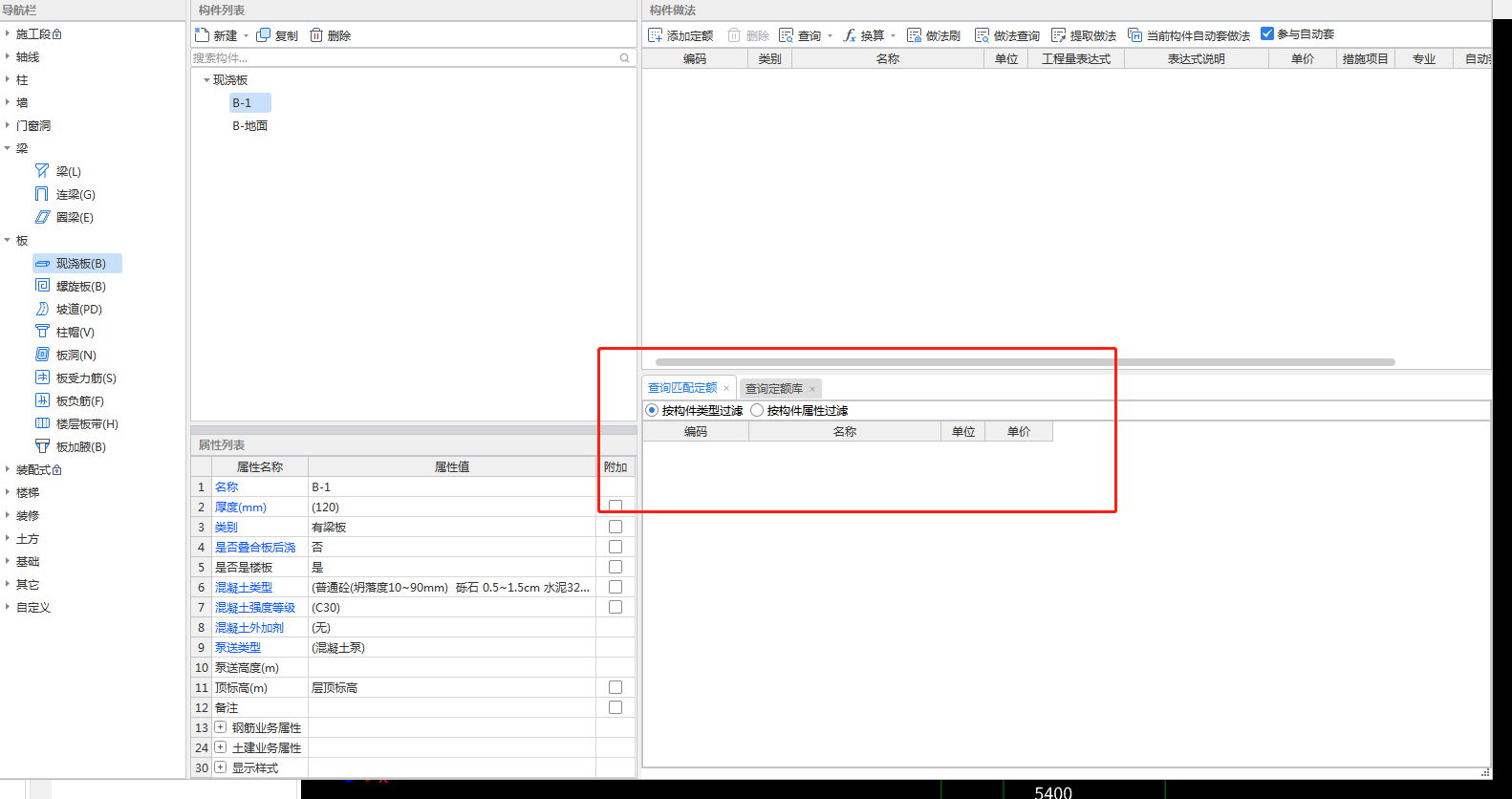
Task: Check 附加 box for 是否是楼板 row
Action: click(x=616, y=567)
